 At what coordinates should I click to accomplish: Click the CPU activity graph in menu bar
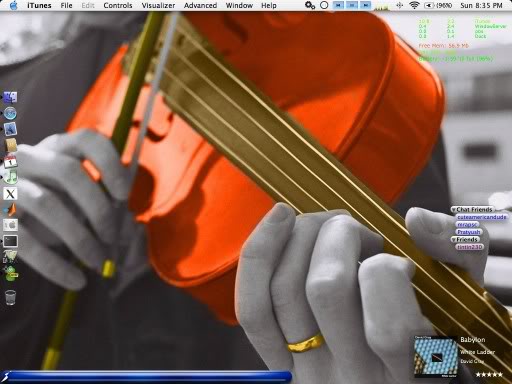click(x=382, y=6)
